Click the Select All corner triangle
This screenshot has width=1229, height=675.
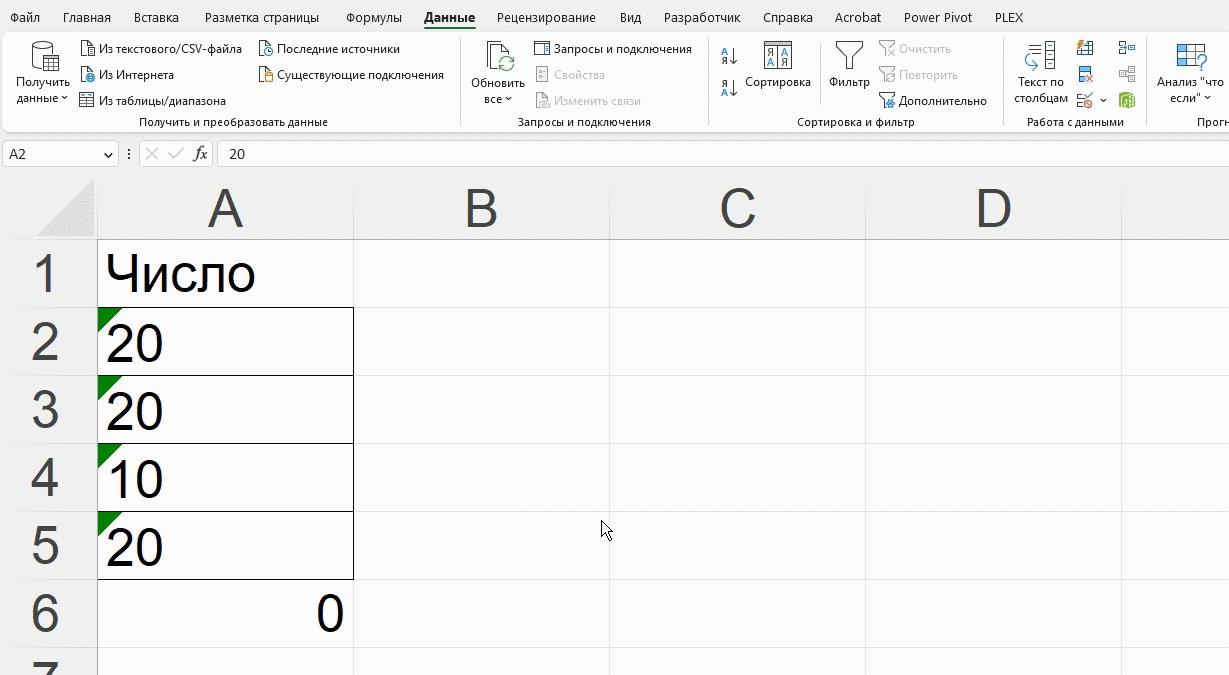pos(66,209)
